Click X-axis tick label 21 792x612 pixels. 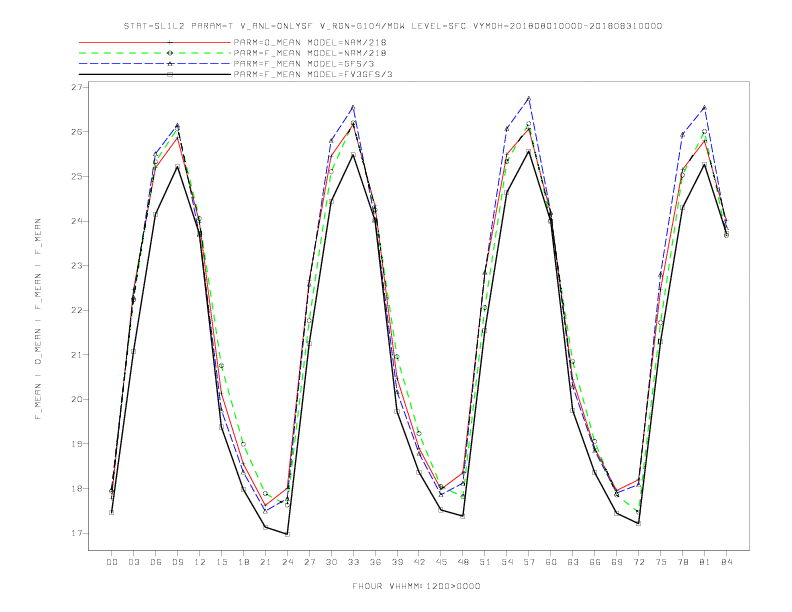click(x=265, y=562)
